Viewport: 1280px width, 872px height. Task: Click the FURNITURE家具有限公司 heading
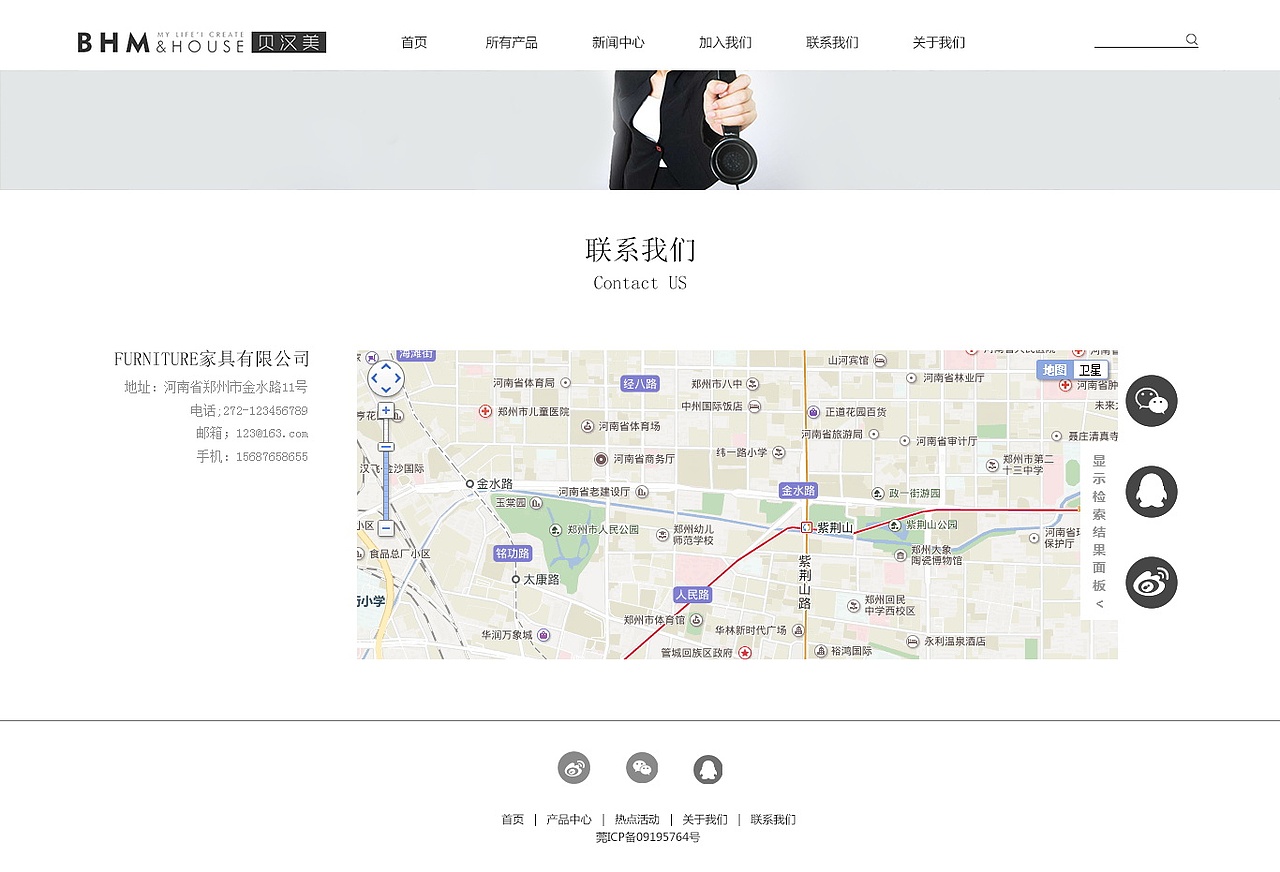point(212,359)
